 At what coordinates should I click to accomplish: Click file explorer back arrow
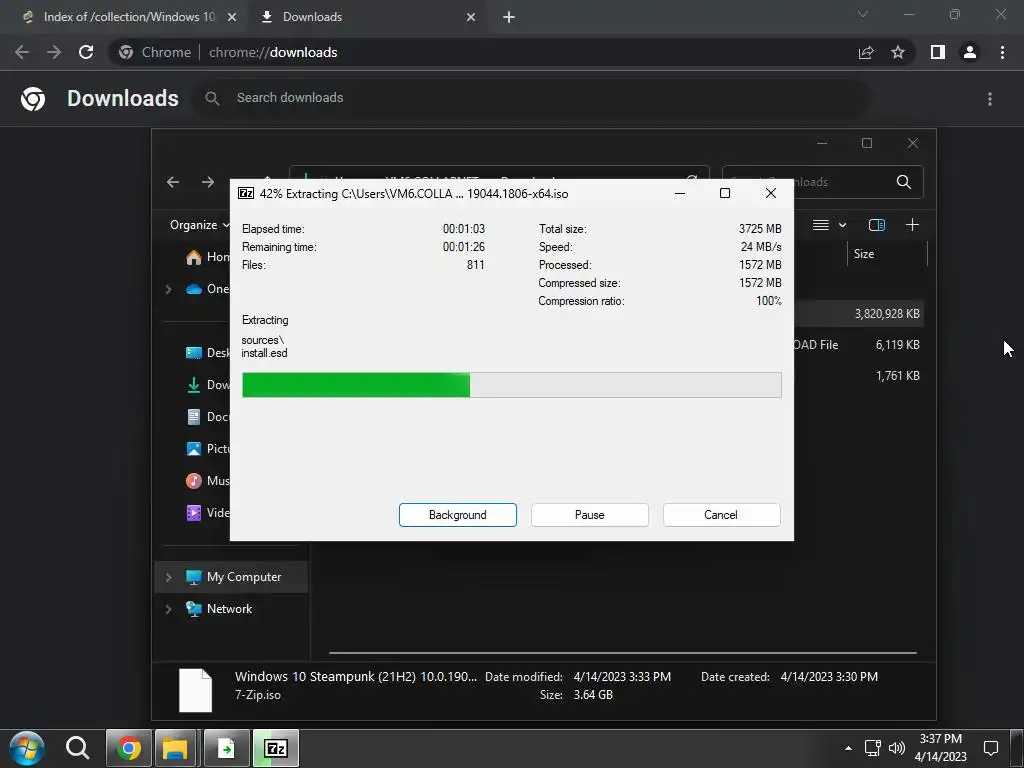click(173, 182)
